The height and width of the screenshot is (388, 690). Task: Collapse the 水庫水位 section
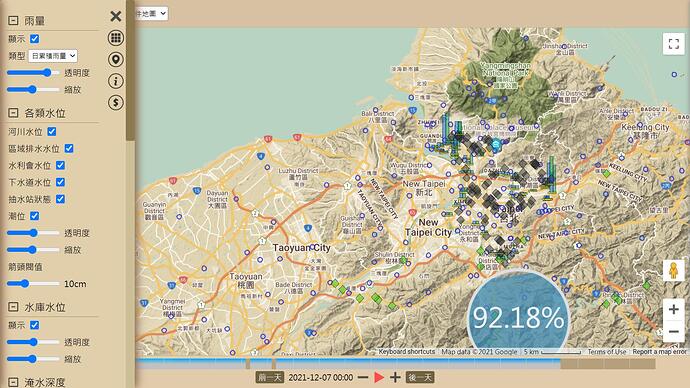pyautogui.click(x=13, y=307)
